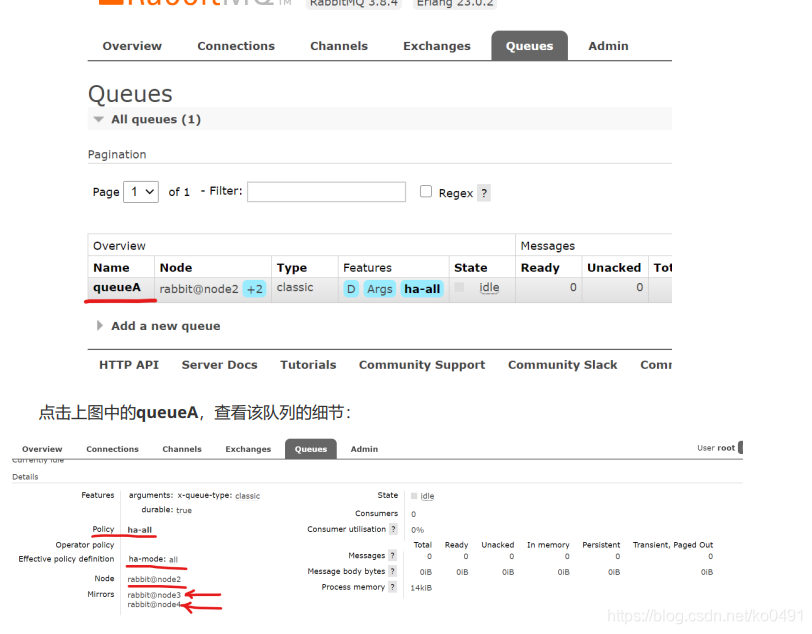Viewport: 812px width, 634px height.
Task: Click the D durable feature badge
Action: [351, 289]
